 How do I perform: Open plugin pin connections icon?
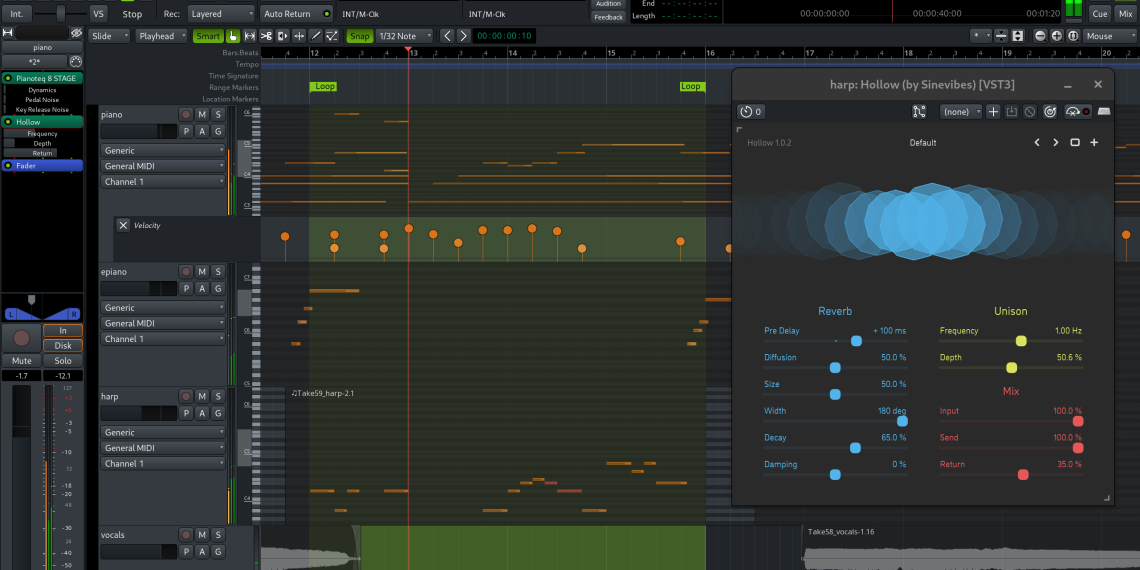(919, 112)
